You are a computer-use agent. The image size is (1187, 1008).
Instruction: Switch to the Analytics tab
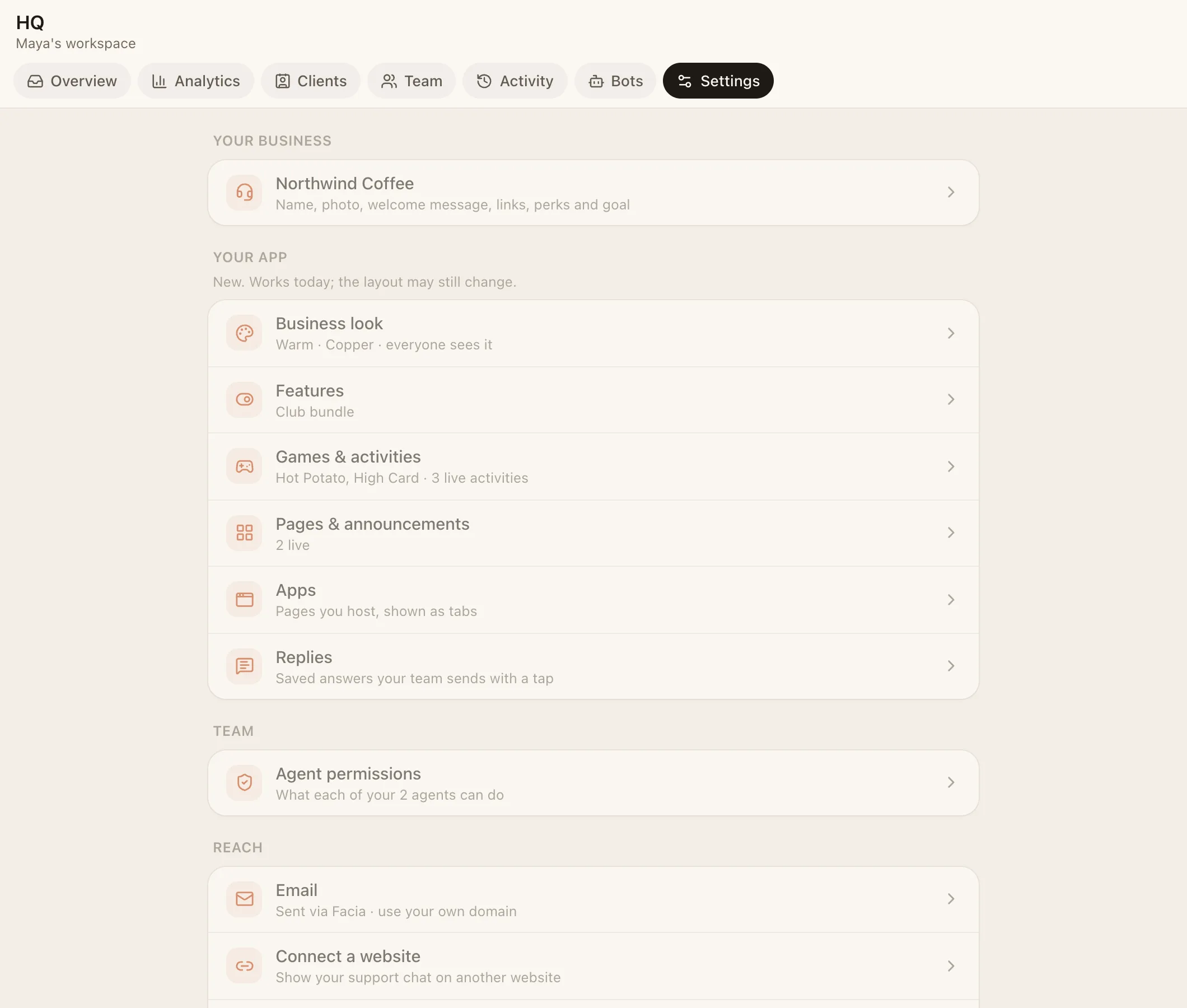pyautogui.click(x=196, y=81)
